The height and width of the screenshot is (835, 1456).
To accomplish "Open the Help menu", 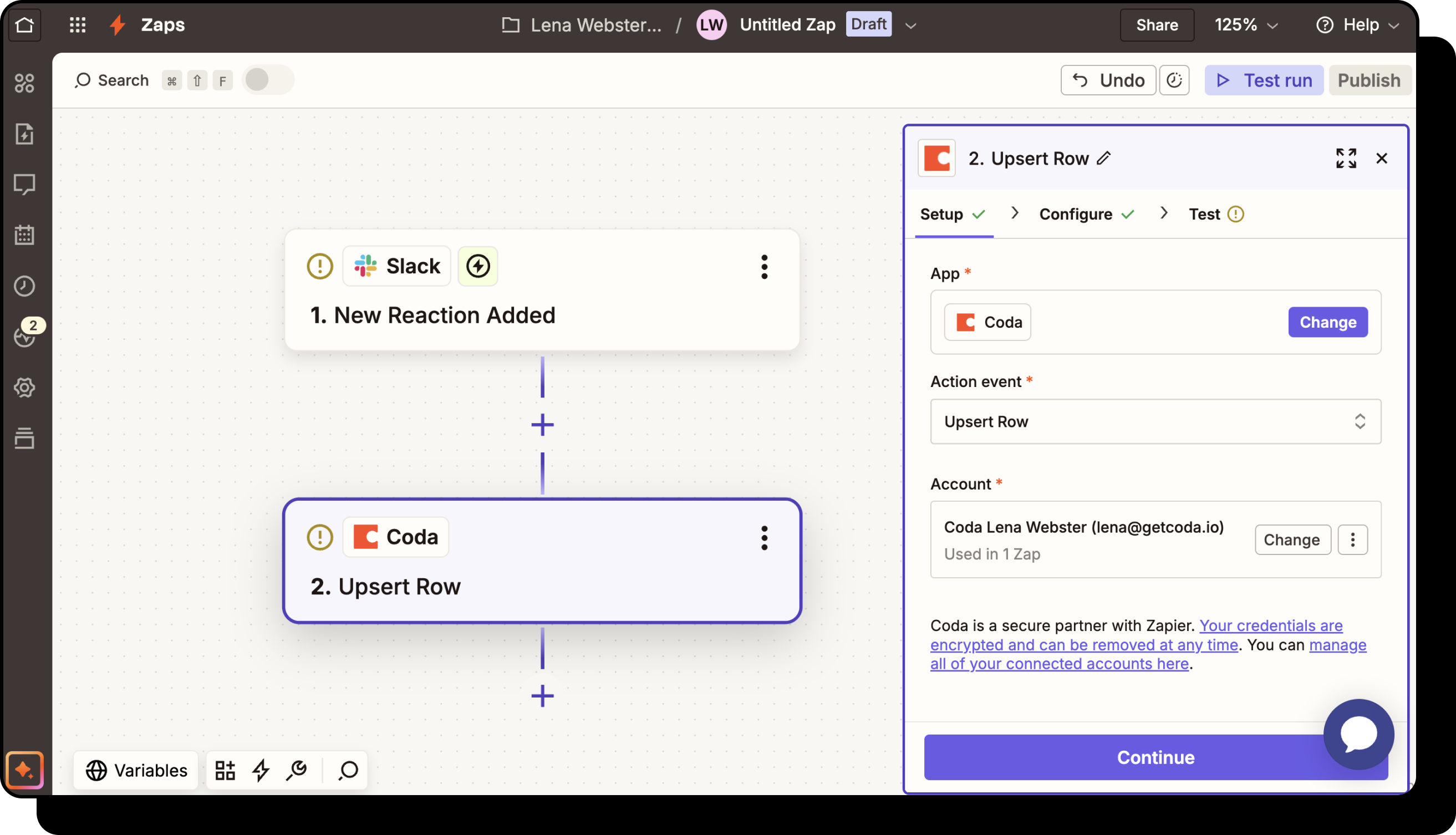I will (x=1357, y=24).
